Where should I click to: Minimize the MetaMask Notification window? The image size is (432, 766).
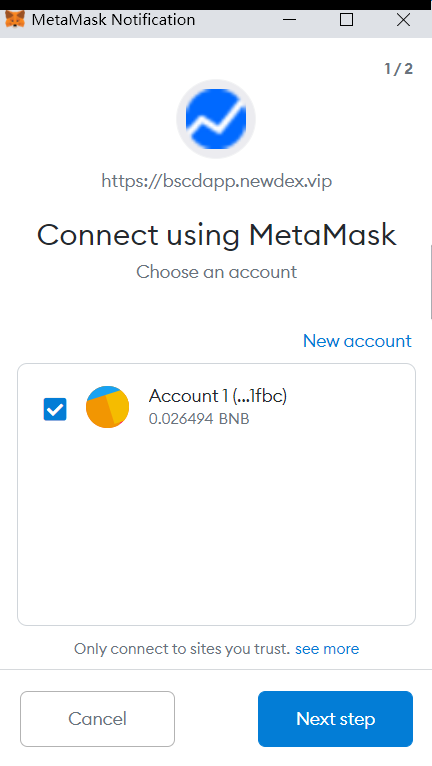coord(289,20)
